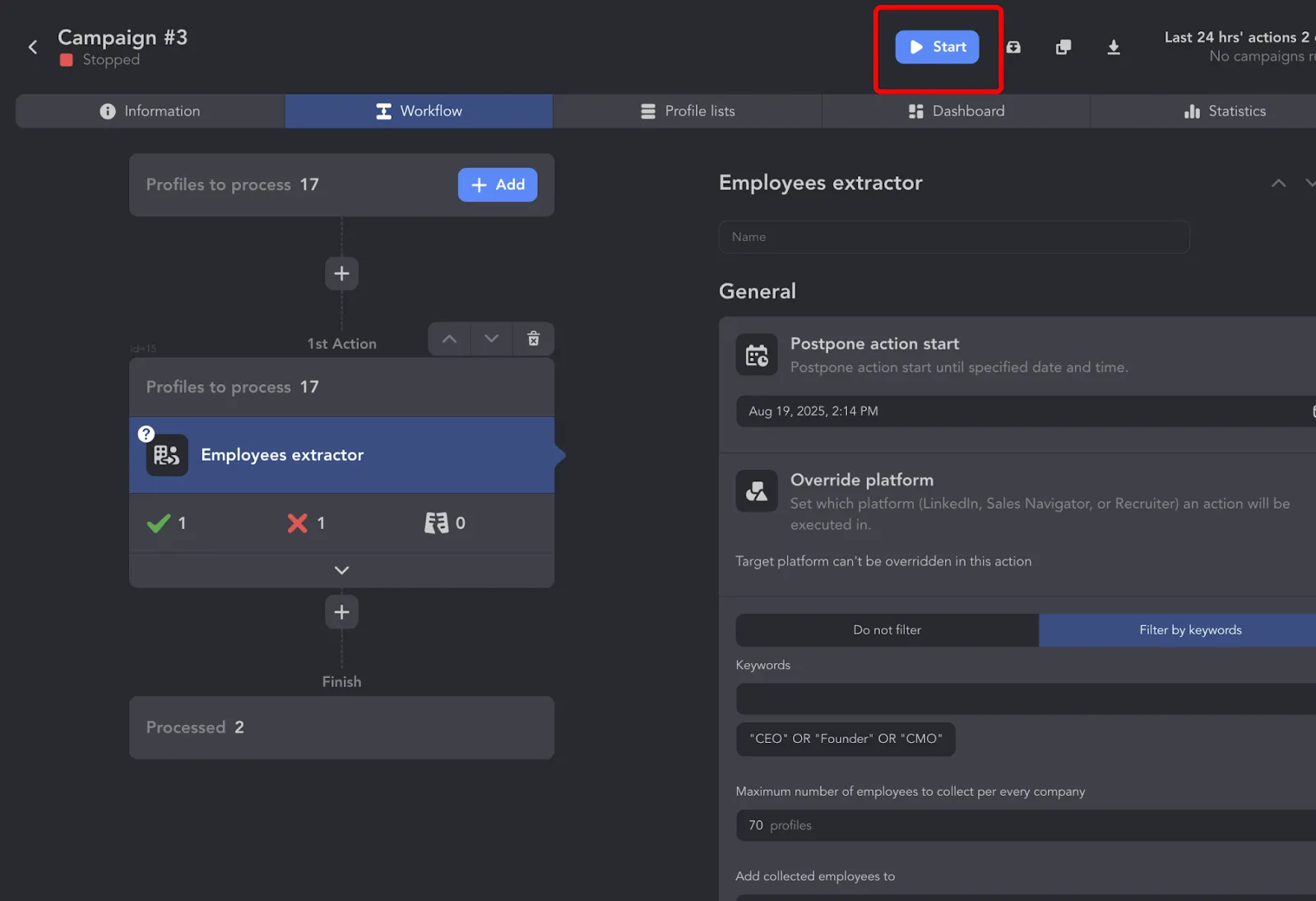
Task: Click the save campaign icon next to Start
Action: coord(1013,48)
